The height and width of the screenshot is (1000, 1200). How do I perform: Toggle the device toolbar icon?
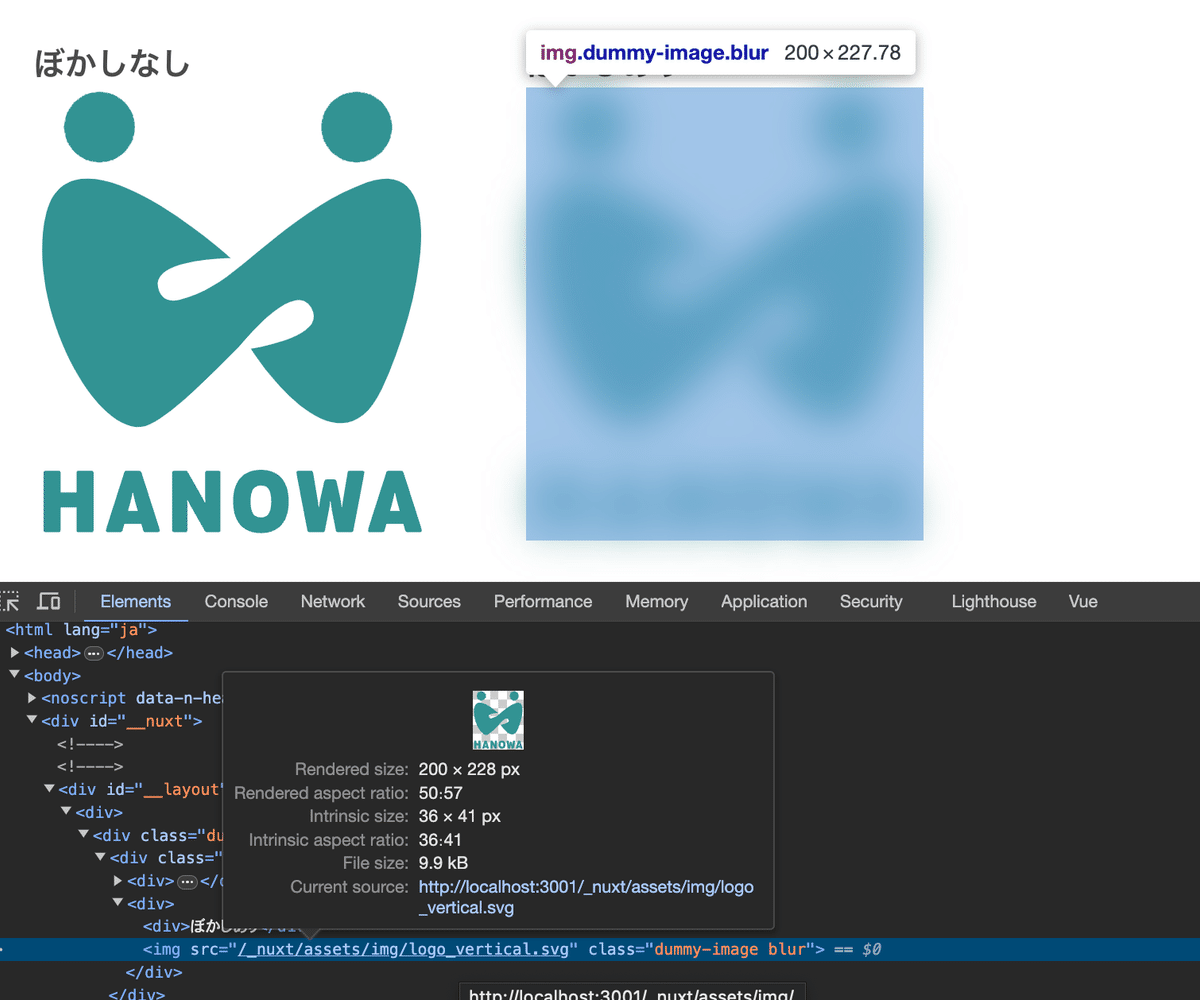[48, 601]
